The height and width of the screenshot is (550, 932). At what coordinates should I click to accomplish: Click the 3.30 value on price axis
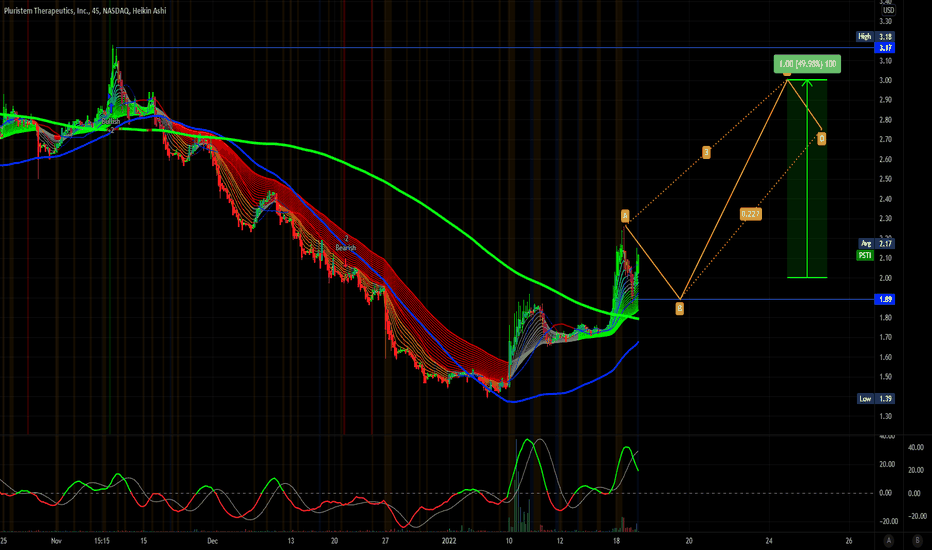click(x=885, y=21)
